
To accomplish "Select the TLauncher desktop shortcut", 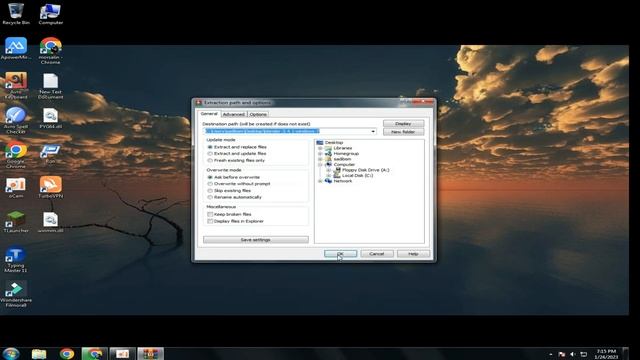I will pyautogui.click(x=16, y=222).
